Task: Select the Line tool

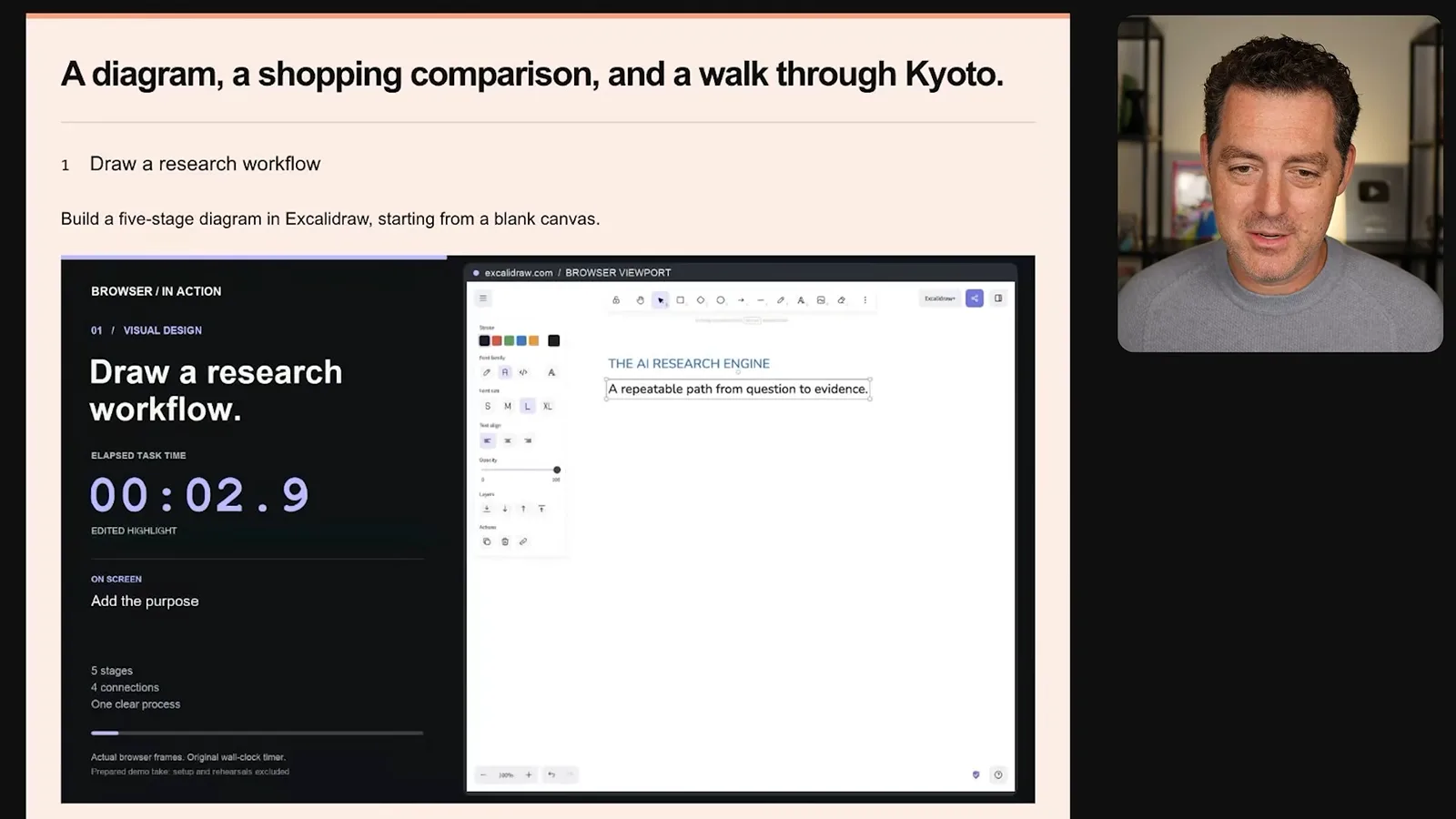Action: coord(761,299)
